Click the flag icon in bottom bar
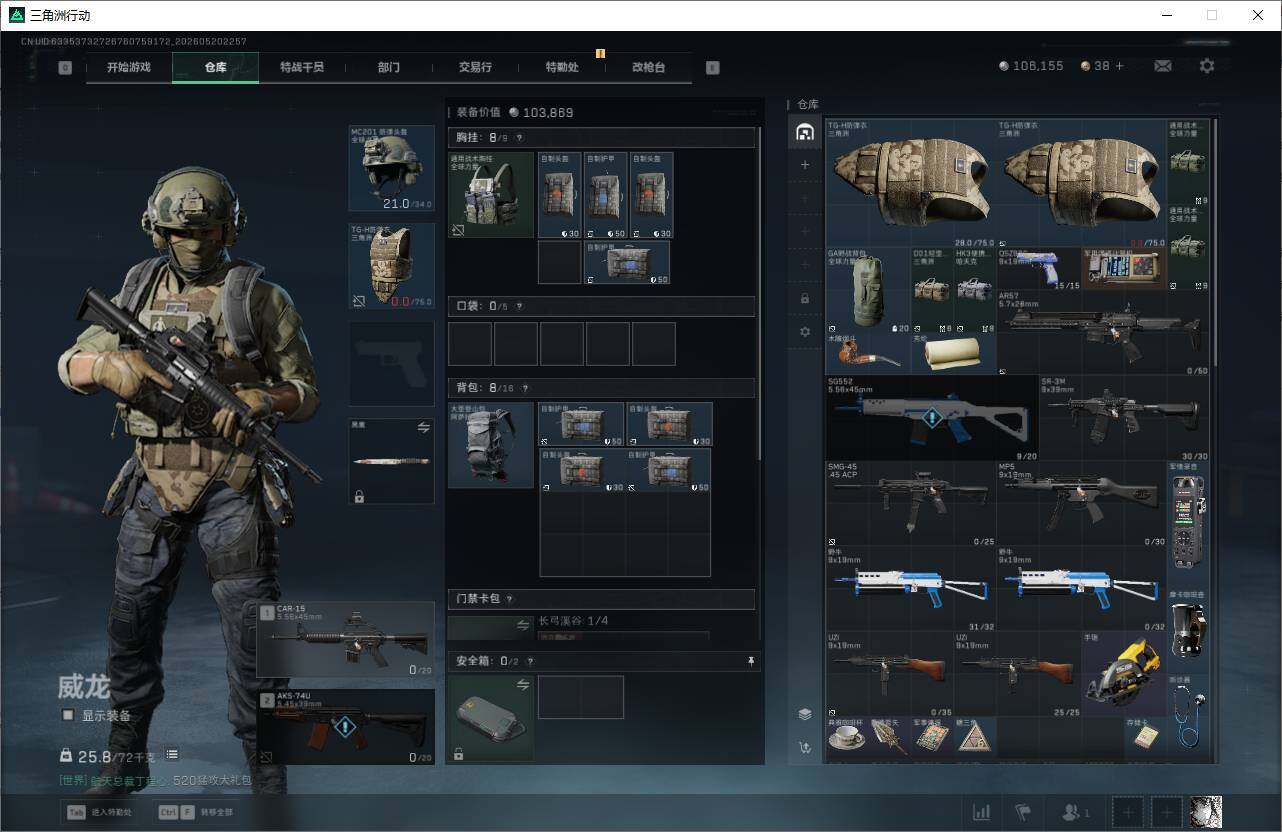 point(1023,812)
